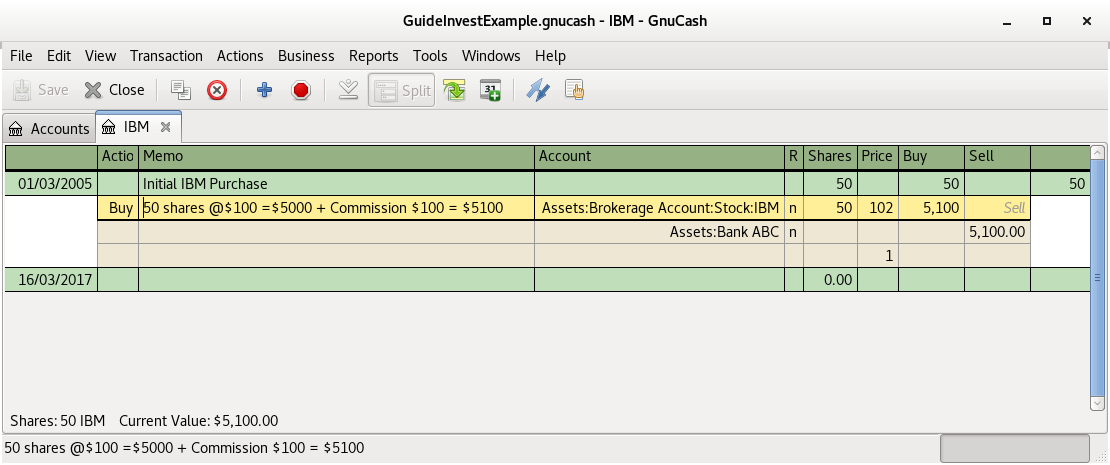Open the Reconcile tool icon
This screenshot has width=1110, height=465.
pos(538,90)
